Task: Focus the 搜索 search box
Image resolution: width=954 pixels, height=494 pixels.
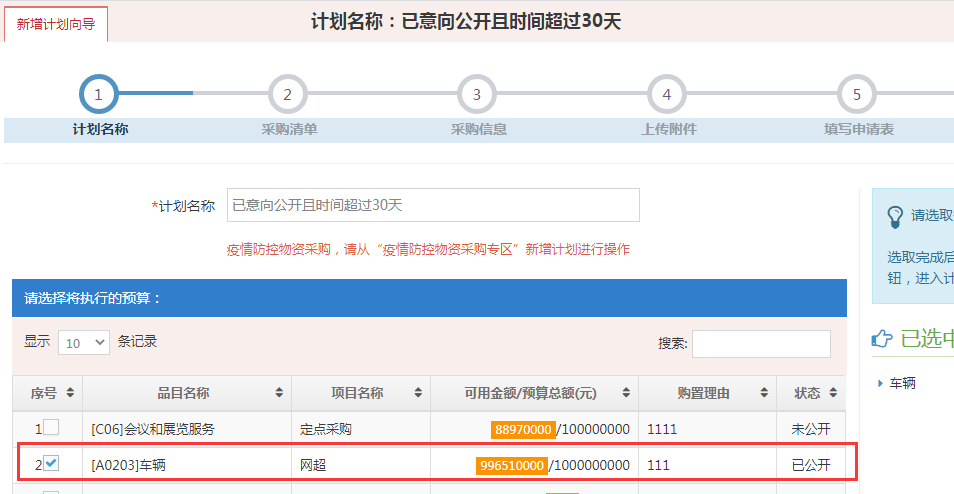Action: [x=761, y=344]
